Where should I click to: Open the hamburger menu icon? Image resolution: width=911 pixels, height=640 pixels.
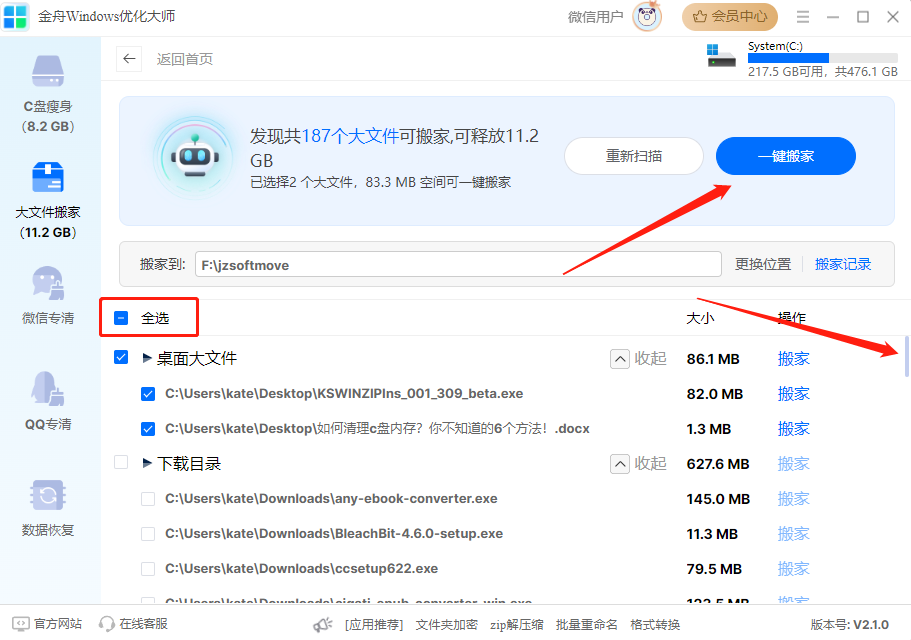[803, 17]
